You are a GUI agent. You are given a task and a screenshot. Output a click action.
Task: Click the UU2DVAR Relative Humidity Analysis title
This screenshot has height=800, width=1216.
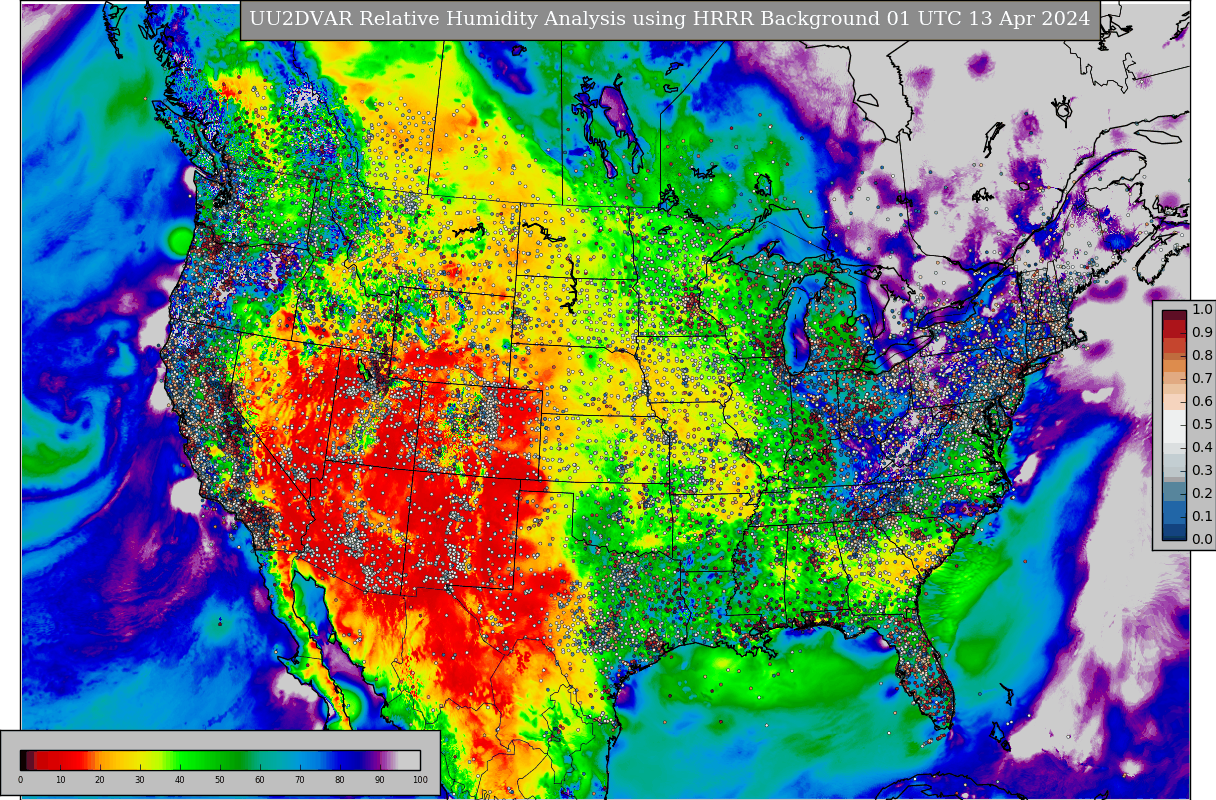(x=670, y=19)
